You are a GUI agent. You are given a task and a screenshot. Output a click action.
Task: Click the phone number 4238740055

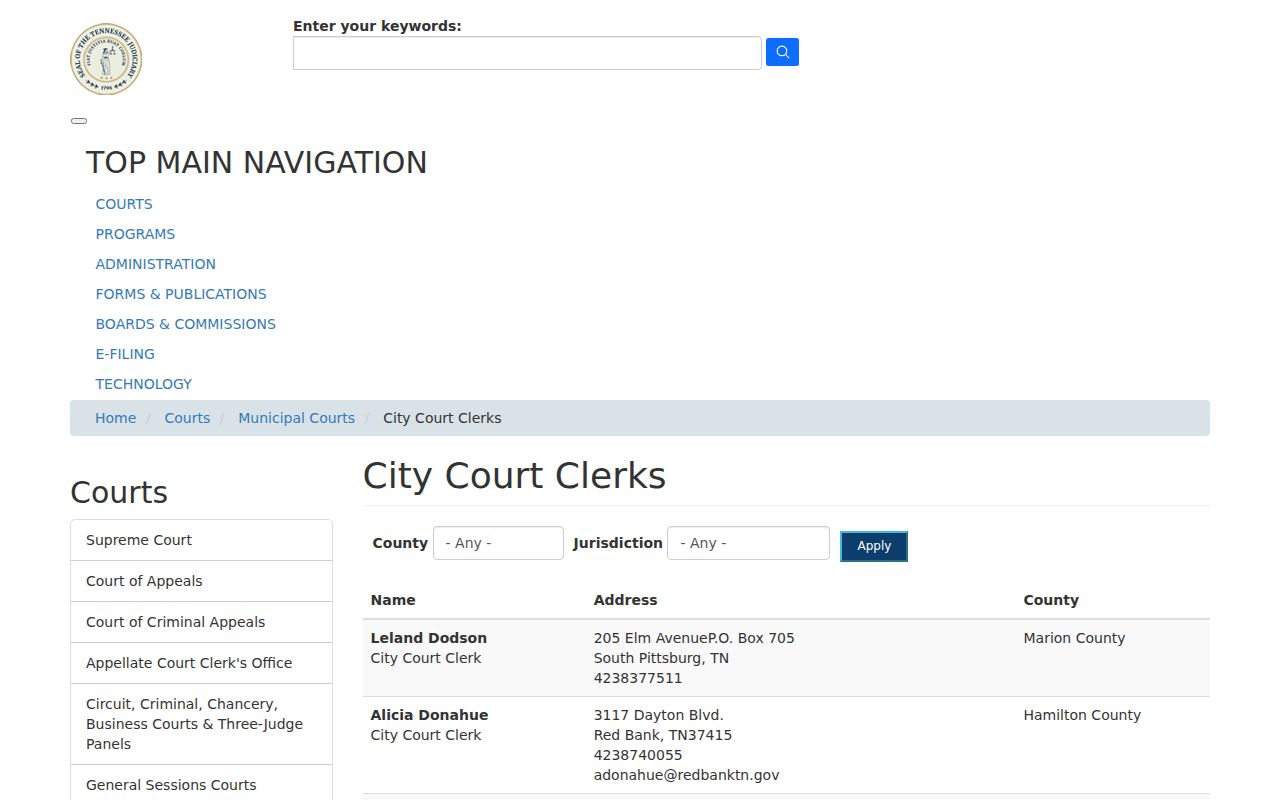(638, 755)
